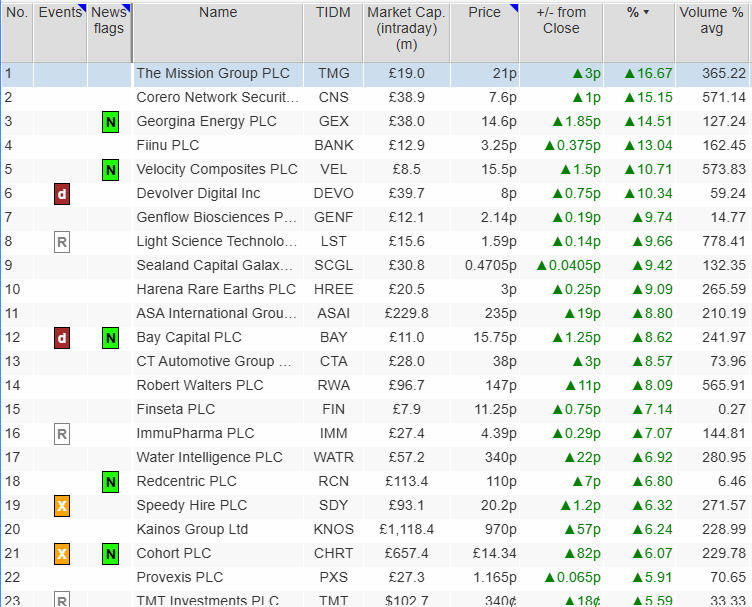Click results event icon for ImmuPharma PLC
Viewport: 752px width, 607px height.
(x=62, y=434)
